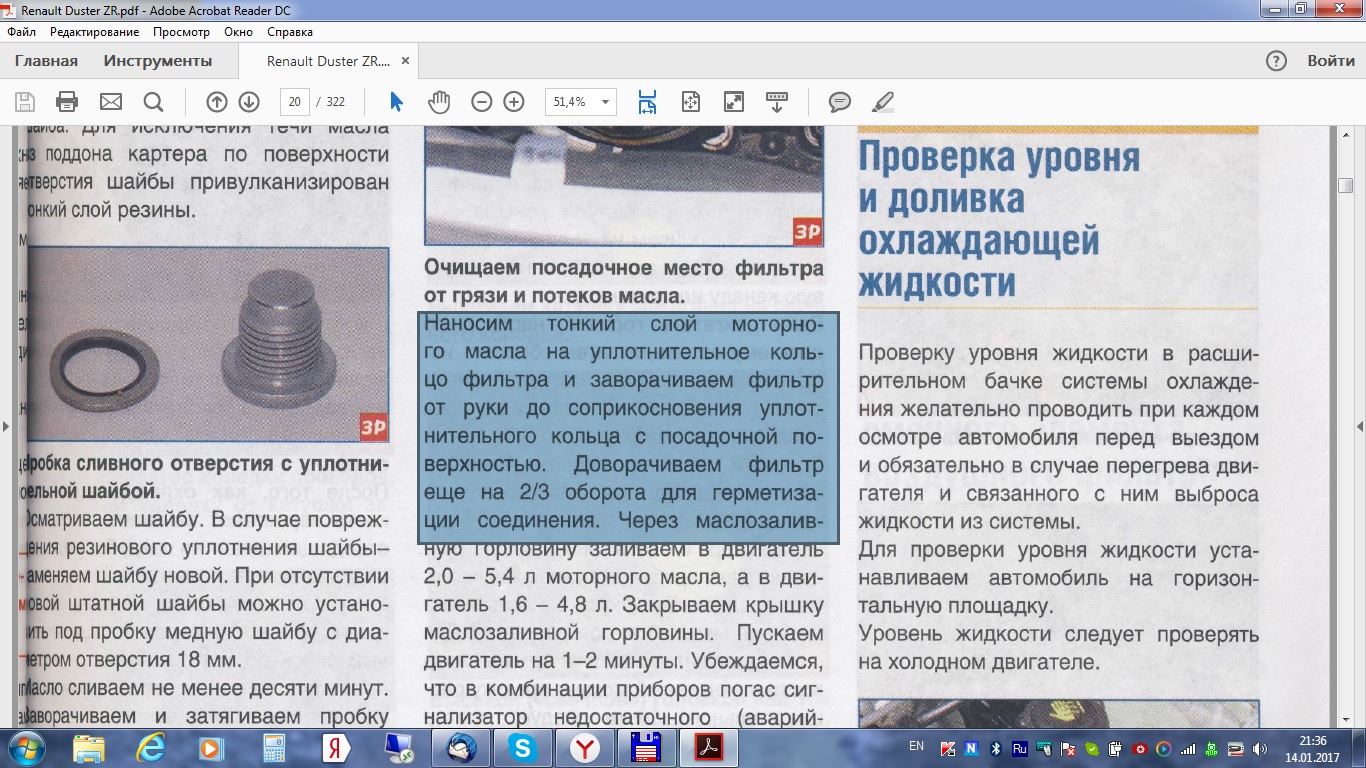Image resolution: width=1366 pixels, height=768 pixels.
Task: Send the file by email via envelope icon
Action: tap(110, 102)
